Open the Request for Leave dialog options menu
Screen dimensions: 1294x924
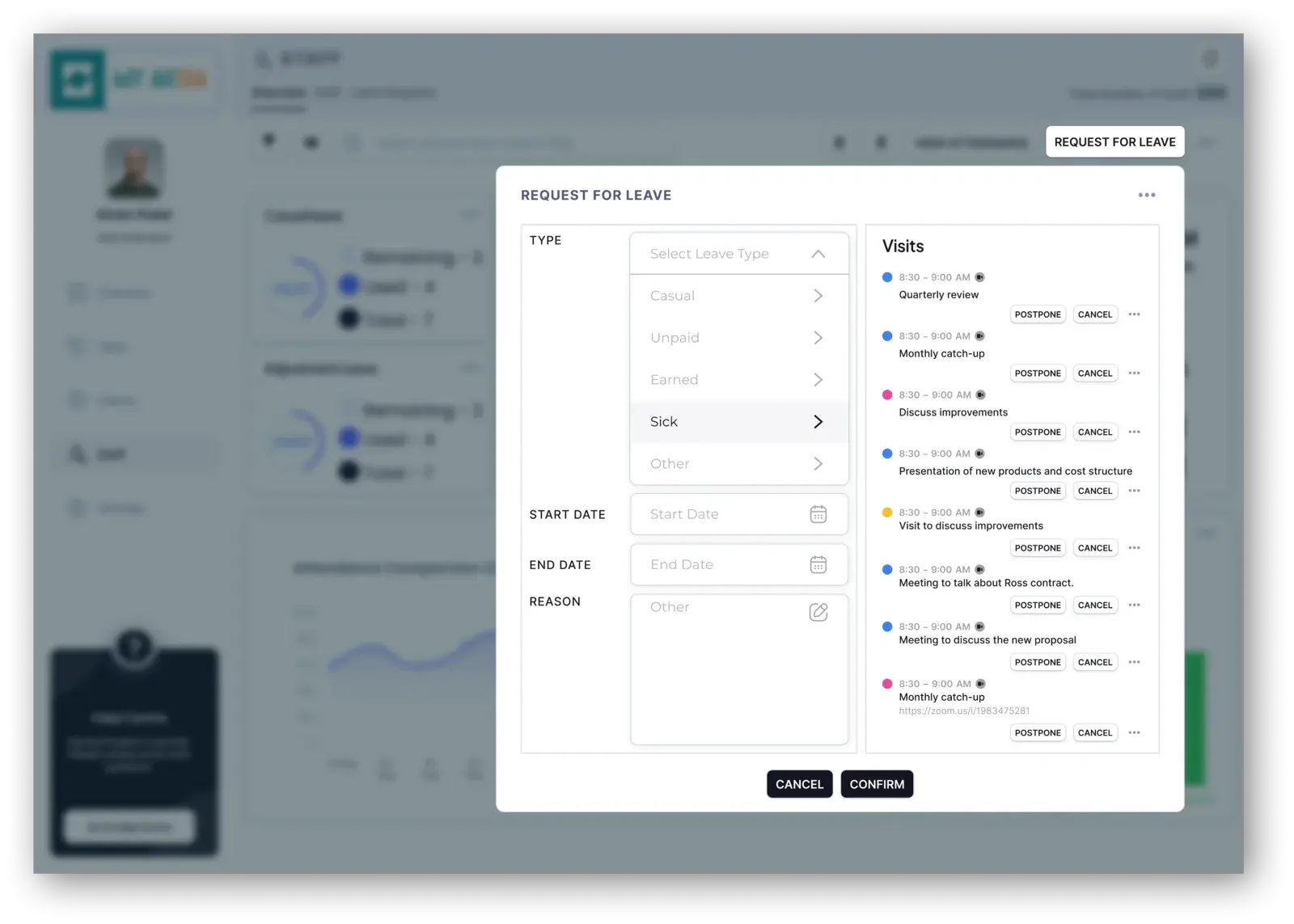pos(1146,195)
